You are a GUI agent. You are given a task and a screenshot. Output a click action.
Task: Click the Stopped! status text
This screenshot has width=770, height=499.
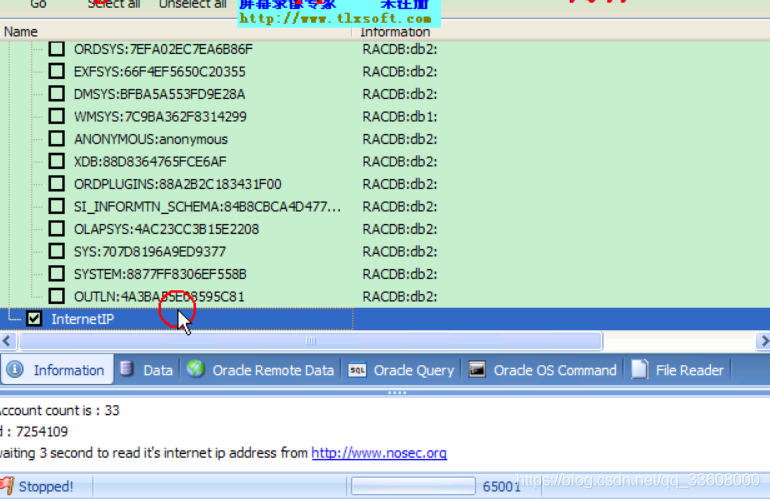(46, 486)
